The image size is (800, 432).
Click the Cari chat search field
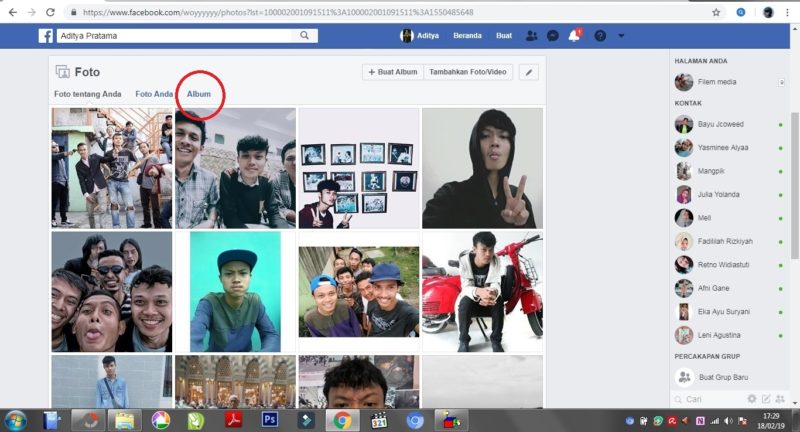tap(709, 399)
